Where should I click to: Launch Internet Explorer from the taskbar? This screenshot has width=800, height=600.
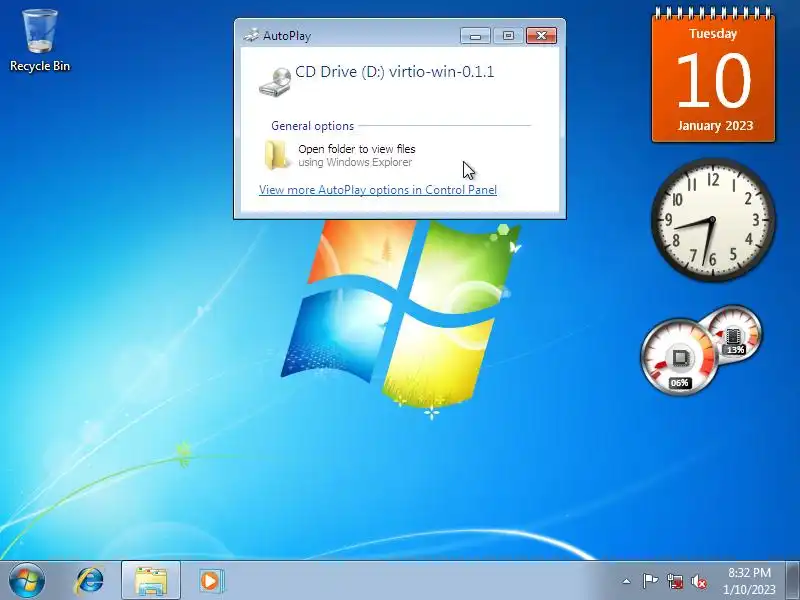pos(90,581)
